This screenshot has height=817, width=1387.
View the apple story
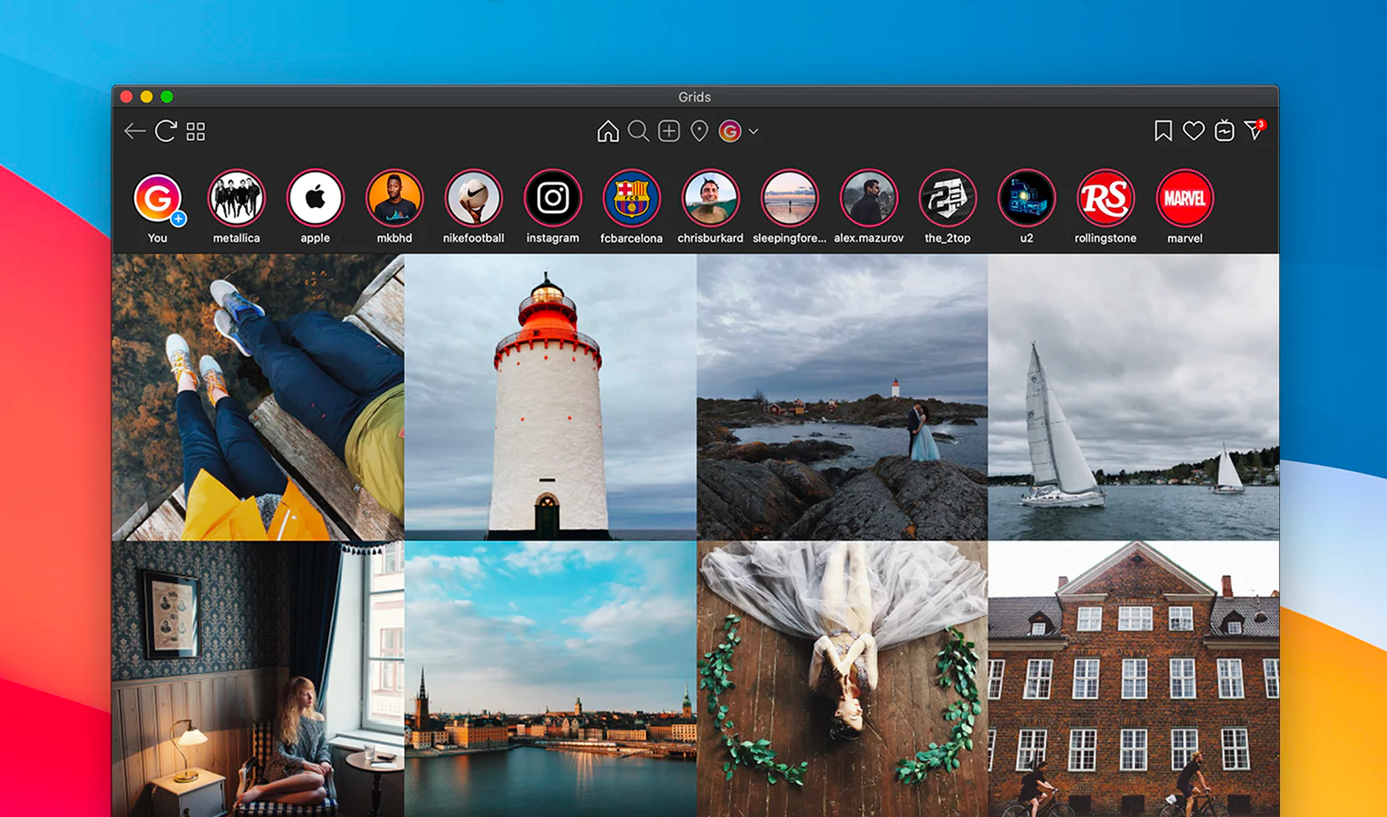(316, 198)
